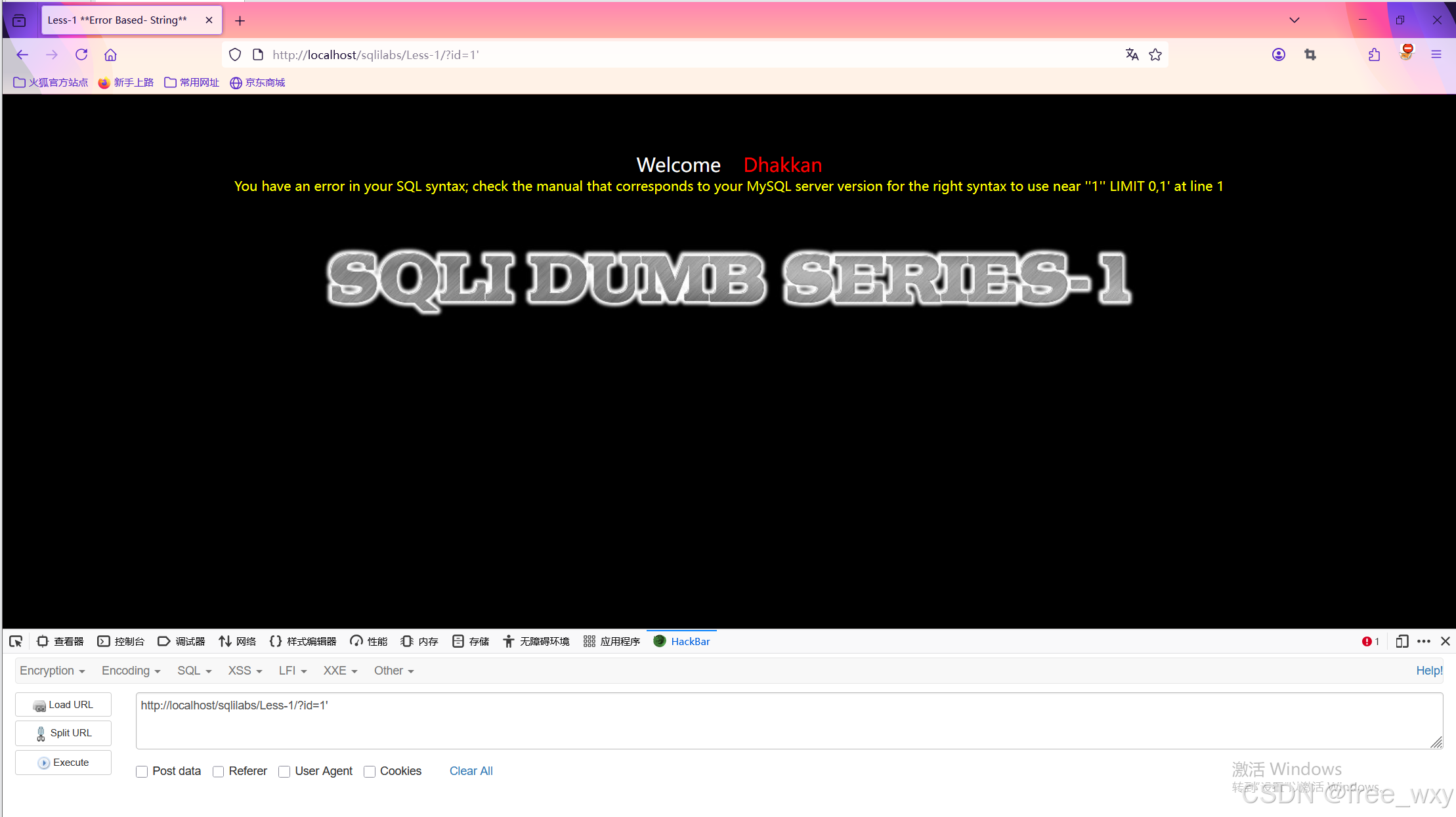Image resolution: width=1456 pixels, height=817 pixels.
Task: Click the responsive design mode icon
Action: [1402, 641]
